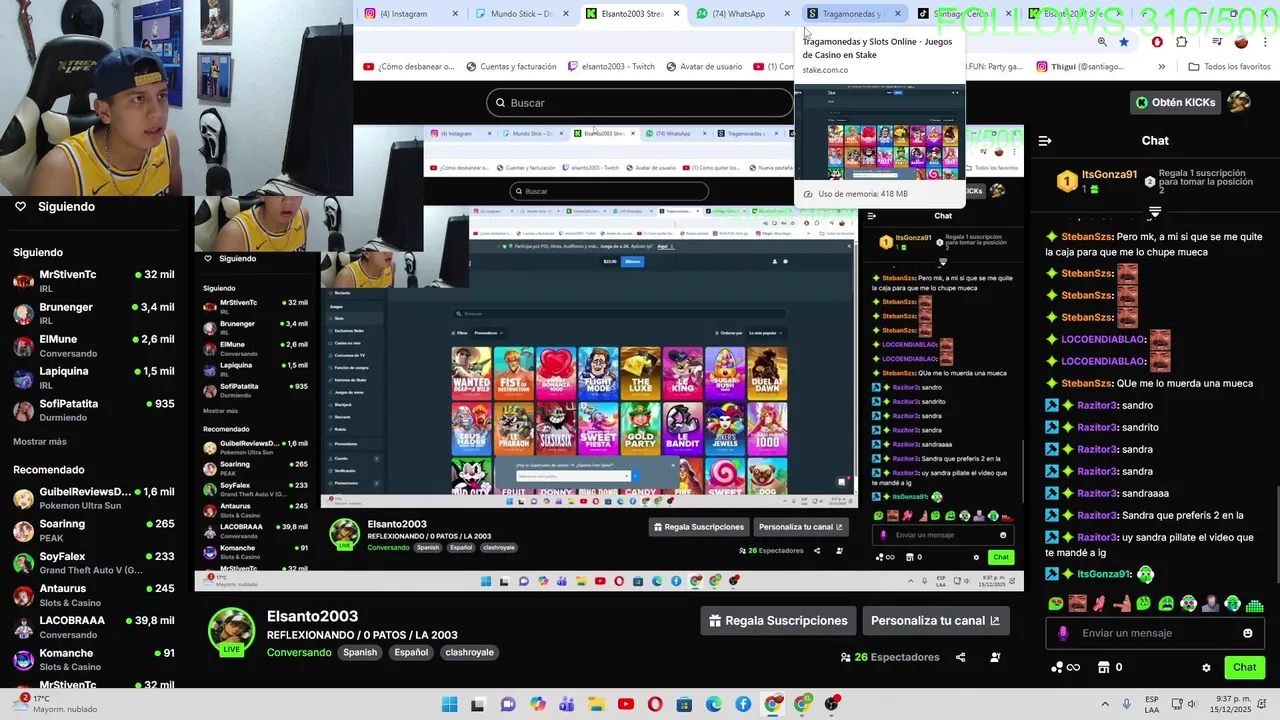Image resolution: width=1280 pixels, height=720 pixels.
Task: Click green Chat send button
Action: pyautogui.click(x=1245, y=667)
